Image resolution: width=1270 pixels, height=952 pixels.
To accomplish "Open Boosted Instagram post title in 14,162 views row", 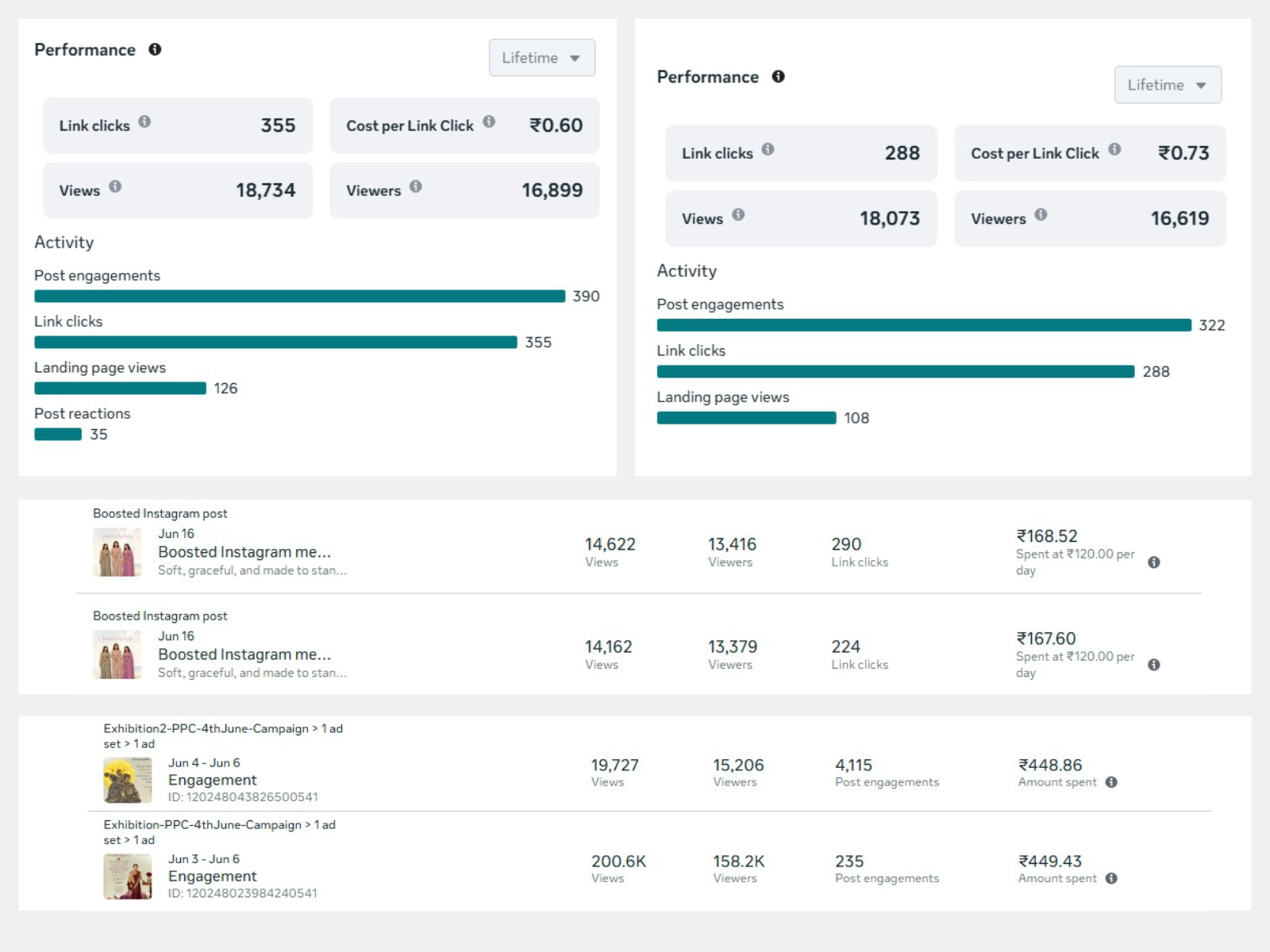I will click(244, 654).
